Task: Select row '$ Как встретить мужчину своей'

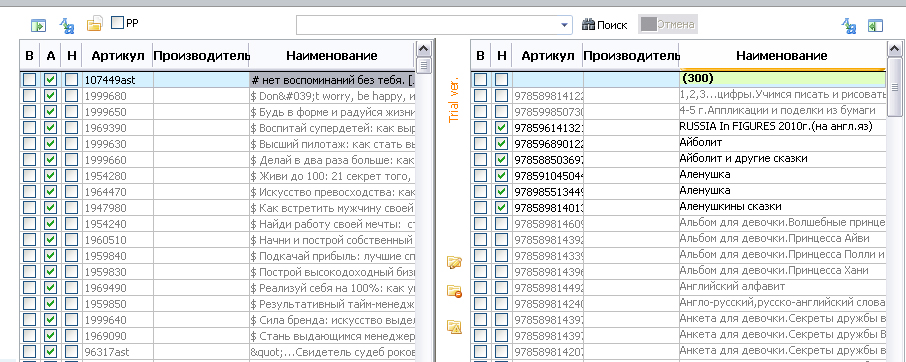Action: 218,207
